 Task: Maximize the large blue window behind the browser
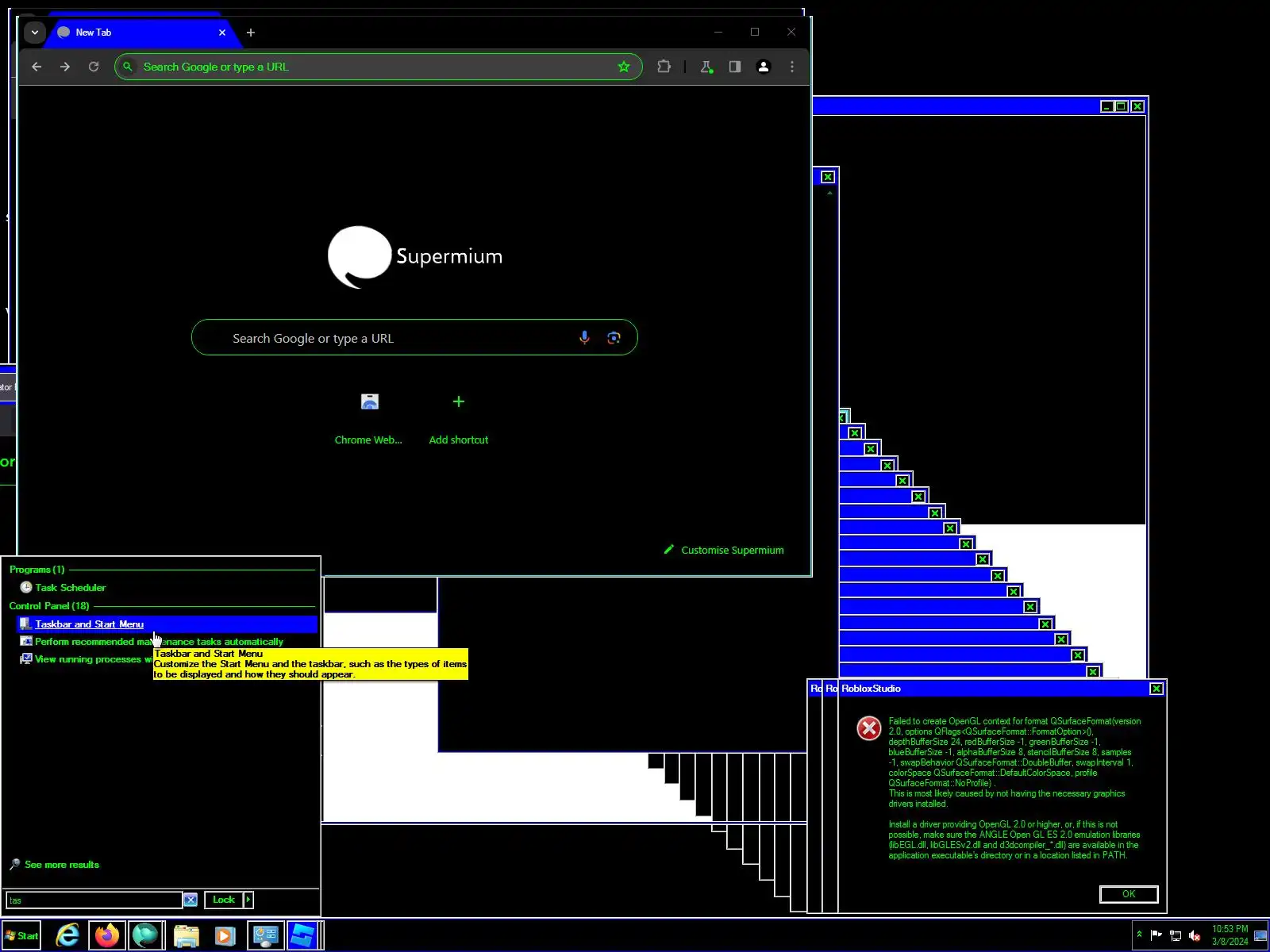pyautogui.click(x=1122, y=106)
